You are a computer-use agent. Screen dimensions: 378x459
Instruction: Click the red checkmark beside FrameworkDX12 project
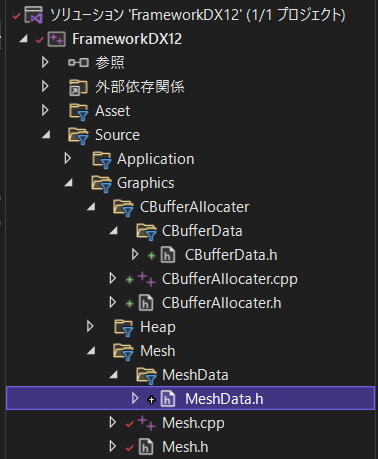pos(39,40)
